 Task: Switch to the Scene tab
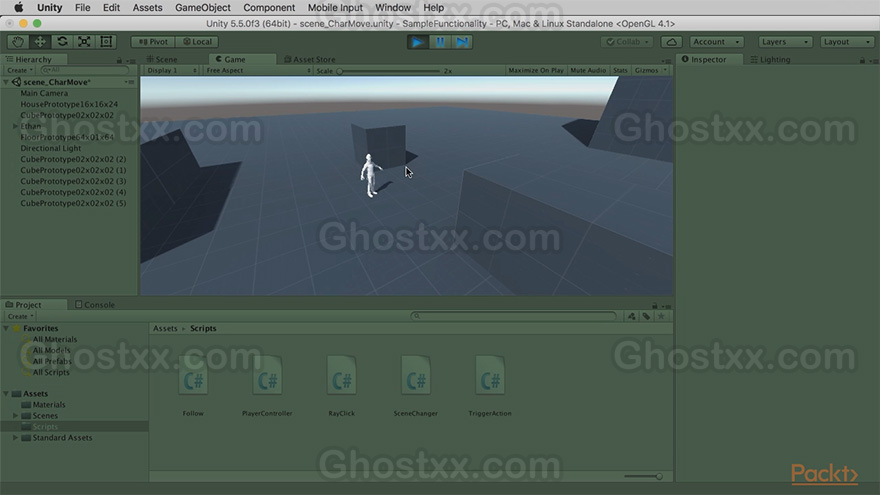point(162,59)
